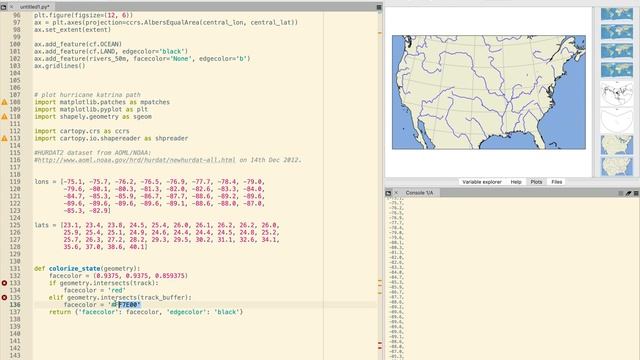
Task: Select the white outline world map thumbnail
Action: click(x=617, y=94)
